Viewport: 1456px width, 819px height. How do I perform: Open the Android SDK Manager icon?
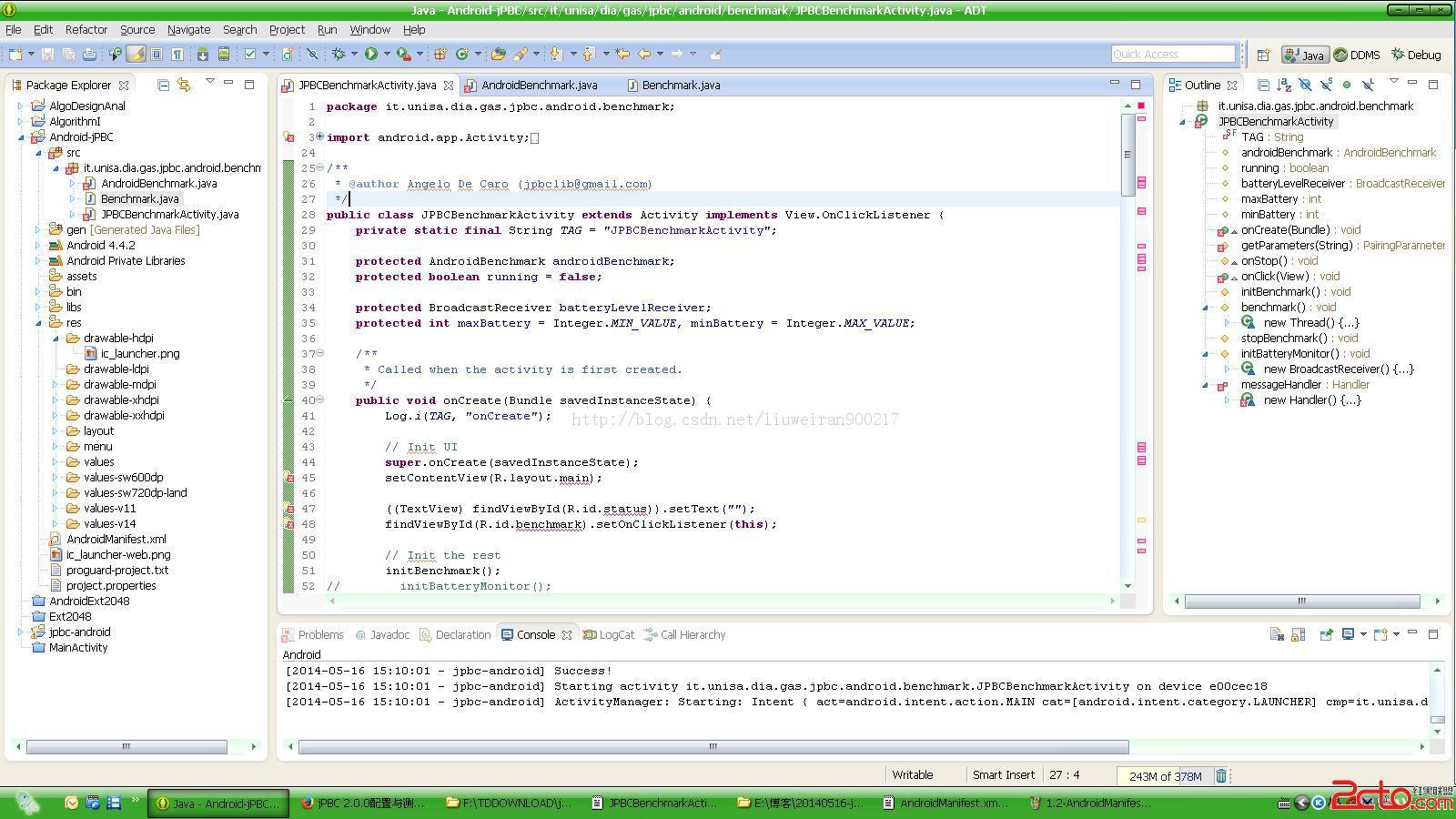tap(202, 55)
